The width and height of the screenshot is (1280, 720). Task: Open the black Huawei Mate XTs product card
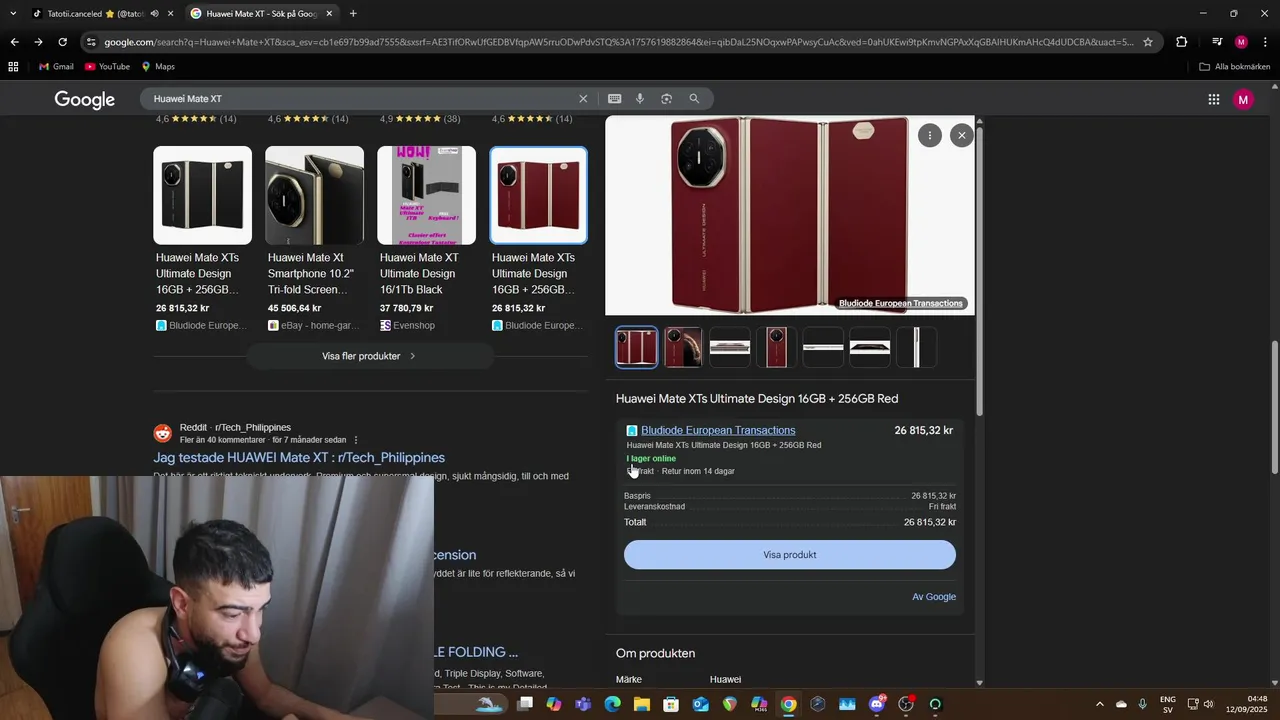[202, 239]
